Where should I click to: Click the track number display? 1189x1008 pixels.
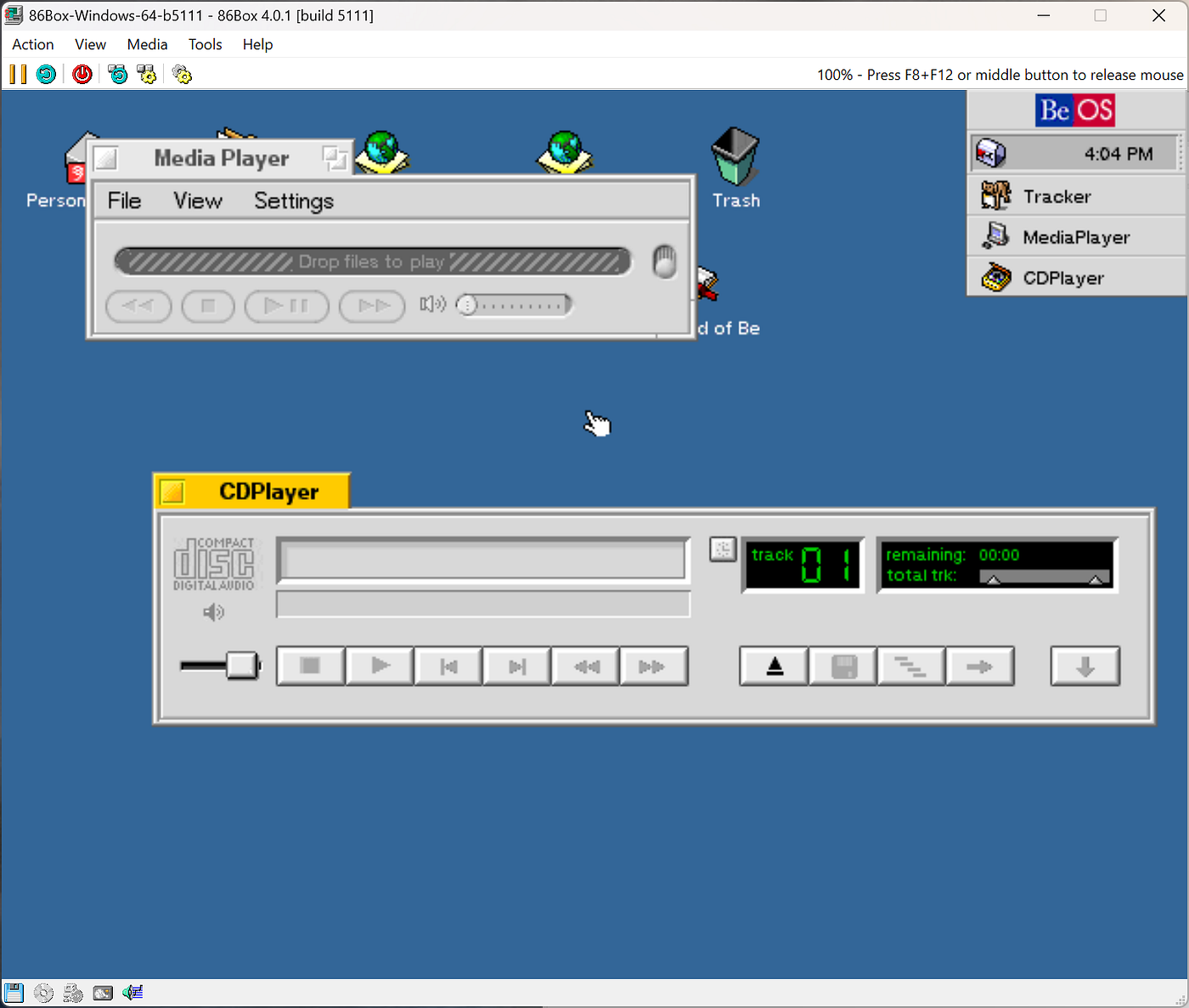point(803,565)
